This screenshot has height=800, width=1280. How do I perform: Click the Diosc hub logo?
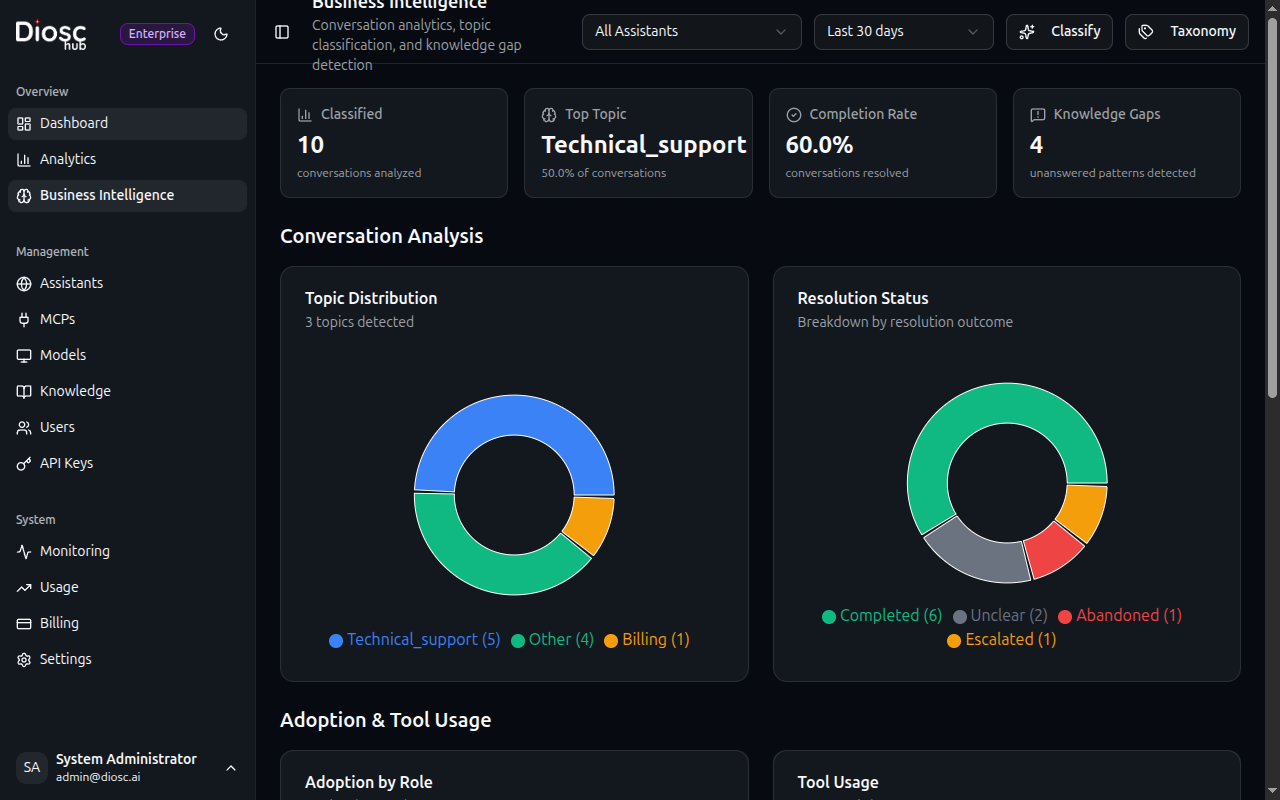point(50,35)
